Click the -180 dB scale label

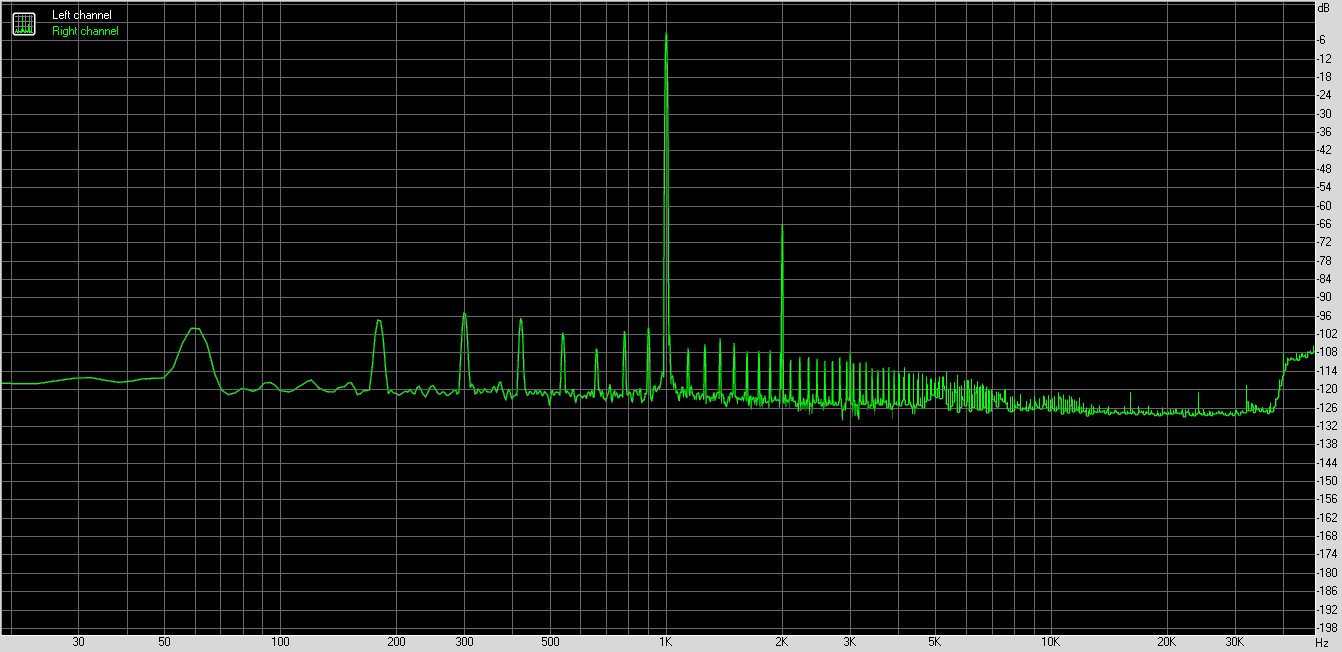[x=1326, y=572]
